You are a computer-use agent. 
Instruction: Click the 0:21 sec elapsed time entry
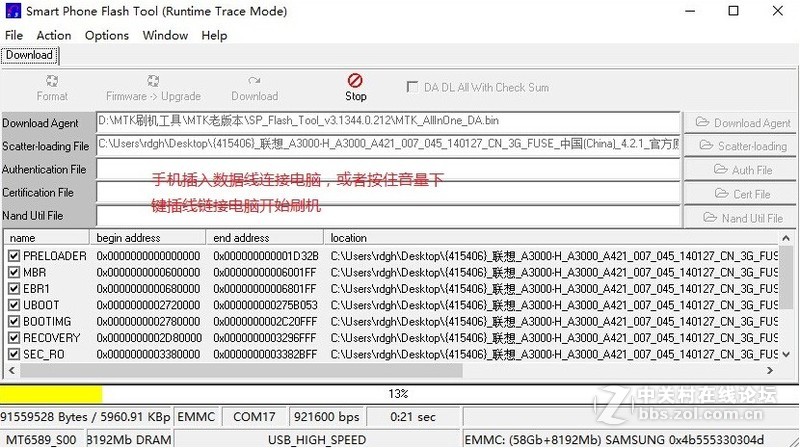point(413,417)
